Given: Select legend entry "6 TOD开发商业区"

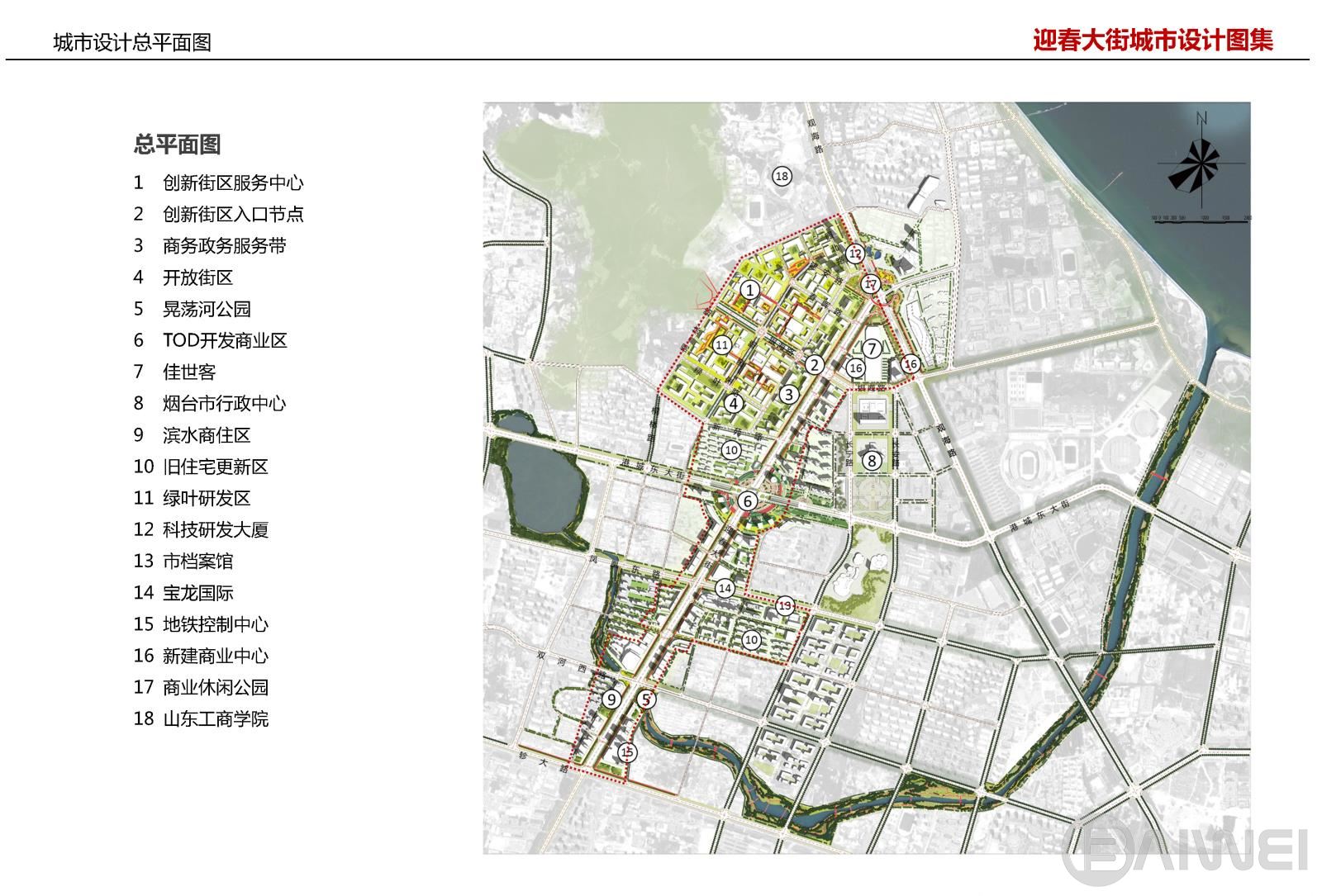Looking at the screenshot, I should (x=211, y=340).
